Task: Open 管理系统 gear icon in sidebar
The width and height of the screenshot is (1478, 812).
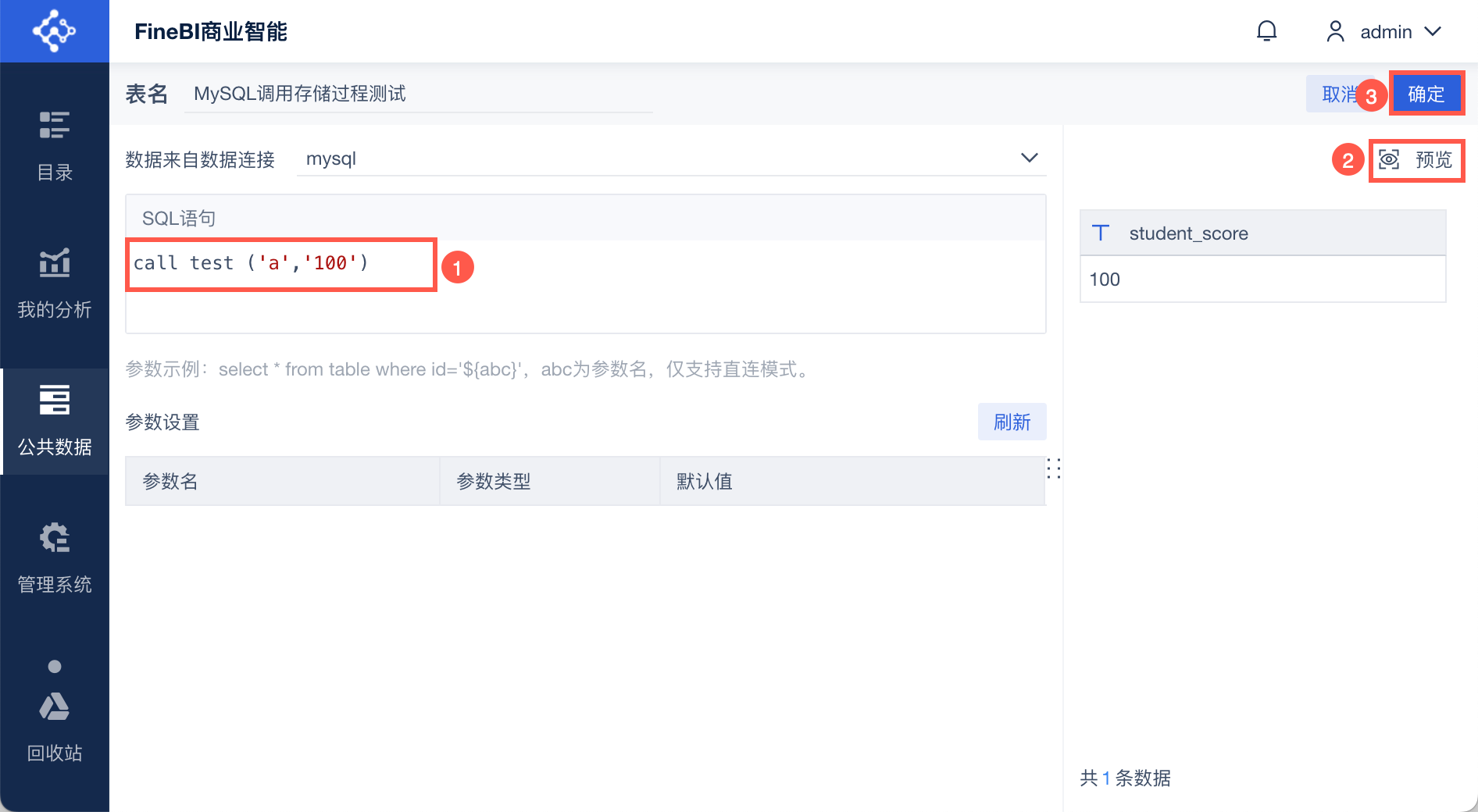Action: 55,537
